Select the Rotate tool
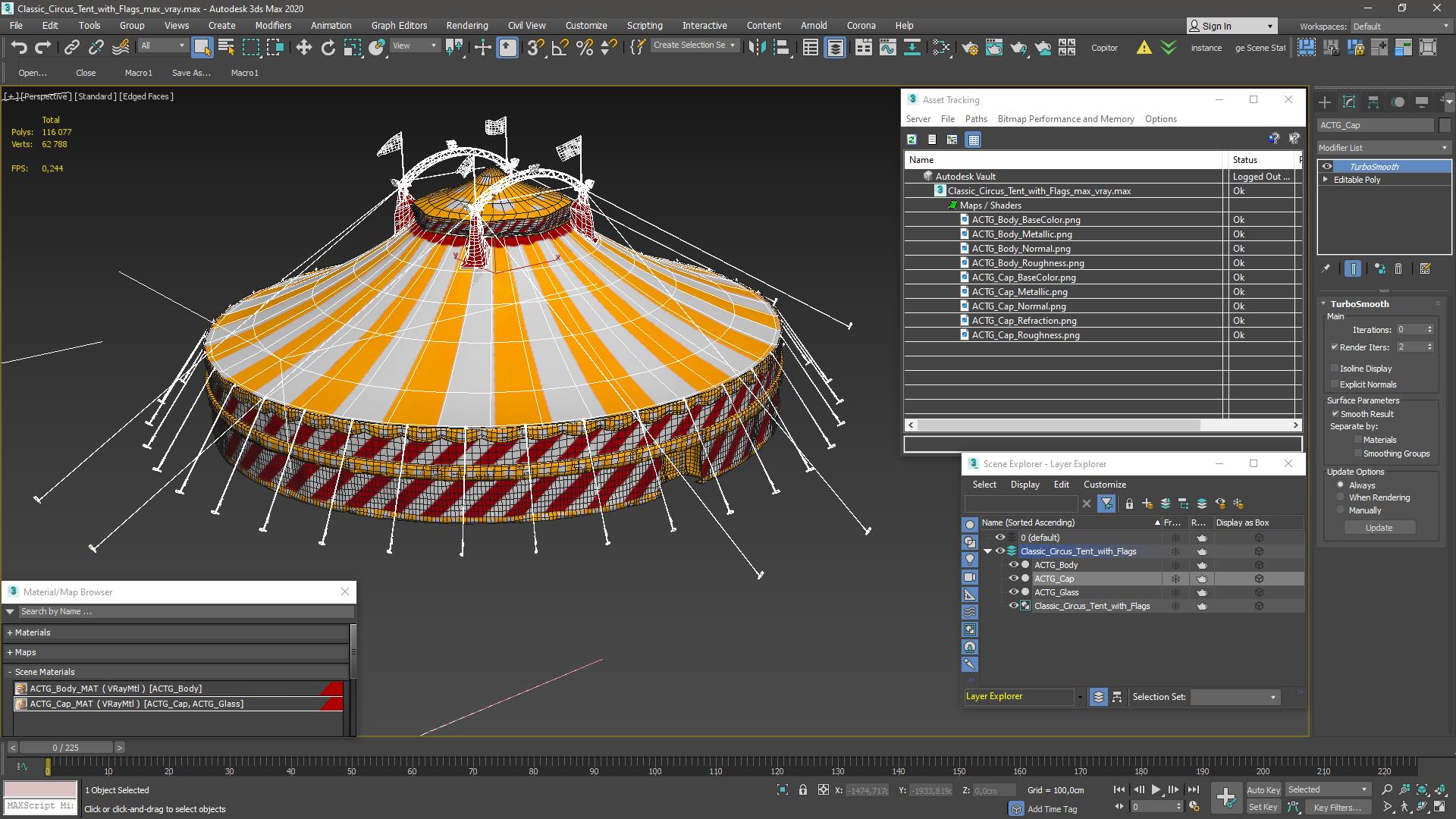Screen dimensions: 1456x819 pos(328,47)
